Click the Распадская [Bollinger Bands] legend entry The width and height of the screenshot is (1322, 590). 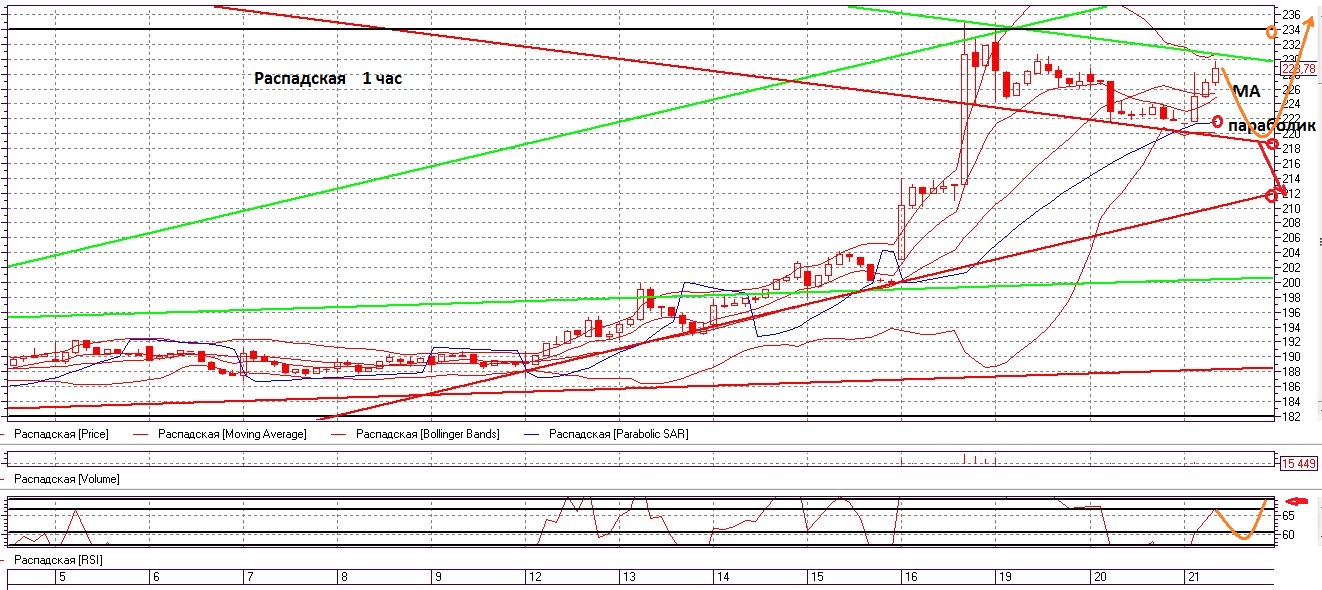[x=427, y=435]
